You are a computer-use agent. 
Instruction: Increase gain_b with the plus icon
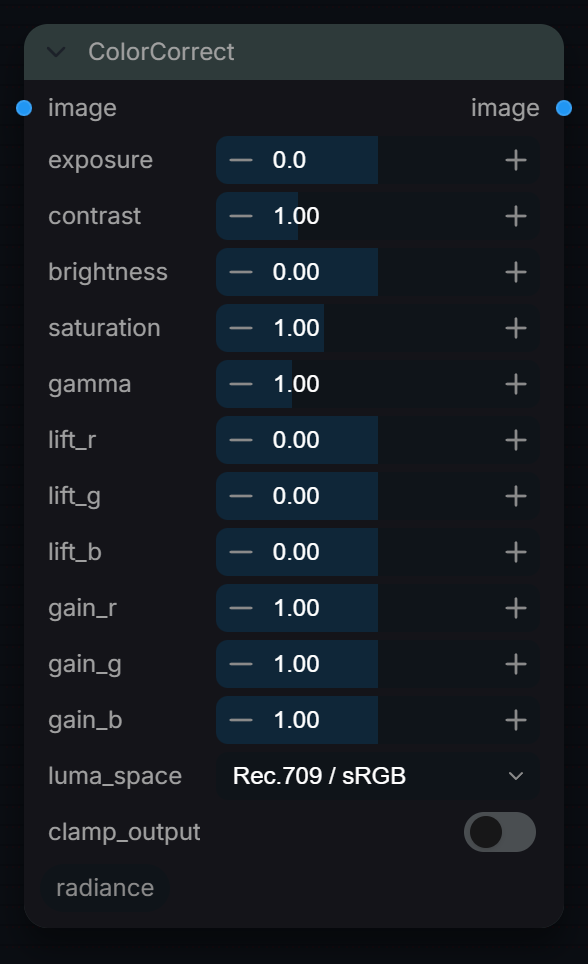(515, 720)
